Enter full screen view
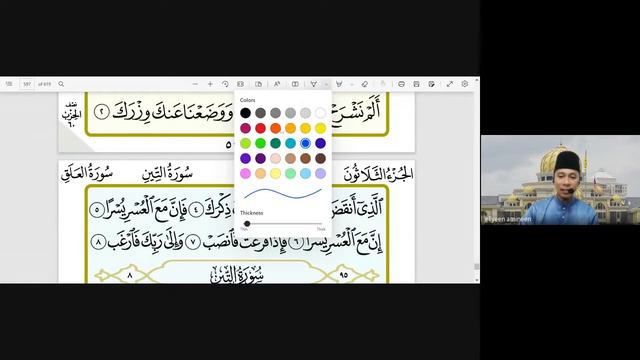This screenshot has height=360, width=640. pos(450,84)
